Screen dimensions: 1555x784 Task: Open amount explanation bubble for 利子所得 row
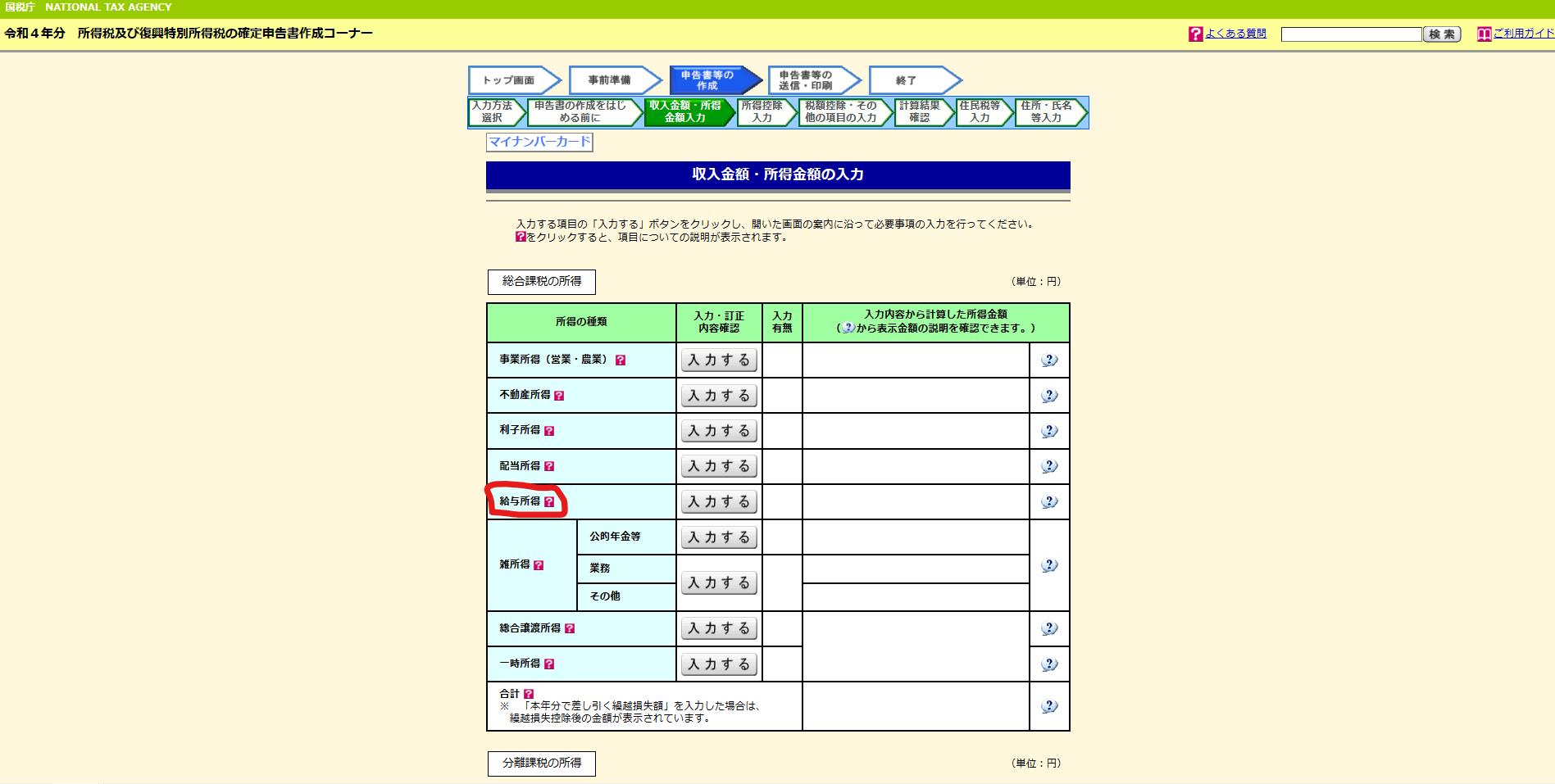[1049, 431]
